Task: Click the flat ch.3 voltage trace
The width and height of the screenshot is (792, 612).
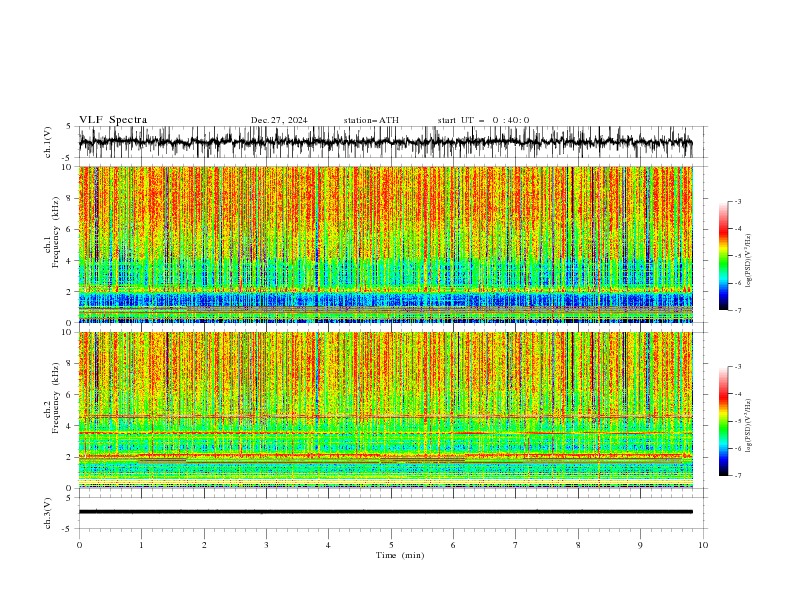Action: [x=385, y=512]
